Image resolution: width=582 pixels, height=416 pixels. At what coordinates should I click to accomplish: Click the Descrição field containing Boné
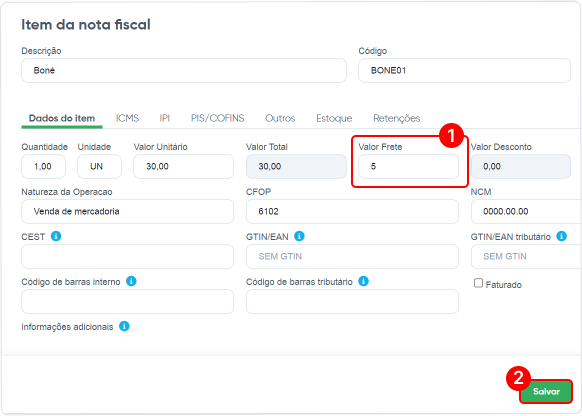click(x=184, y=71)
